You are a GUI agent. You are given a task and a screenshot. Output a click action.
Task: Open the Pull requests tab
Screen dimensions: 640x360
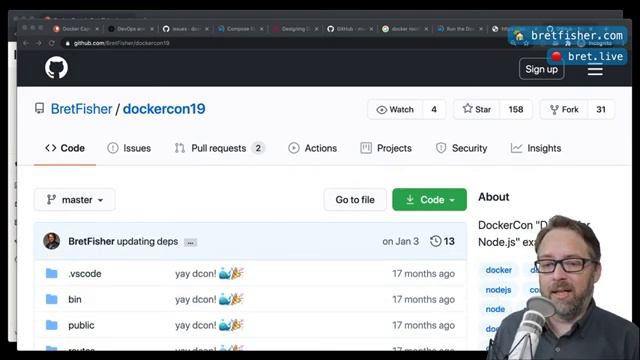coord(220,148)
